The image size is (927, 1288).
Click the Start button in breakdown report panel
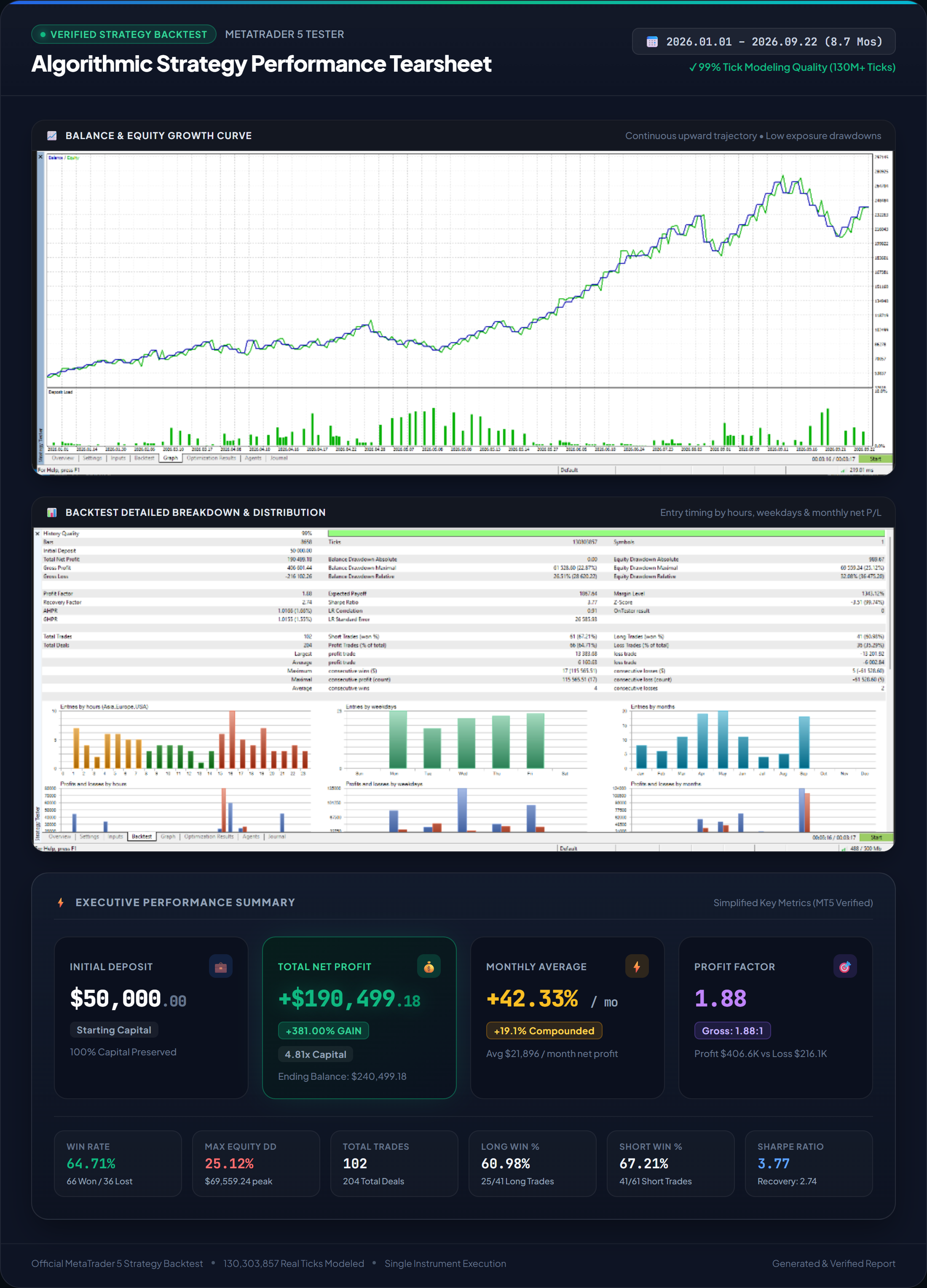(x=876, y=837)
